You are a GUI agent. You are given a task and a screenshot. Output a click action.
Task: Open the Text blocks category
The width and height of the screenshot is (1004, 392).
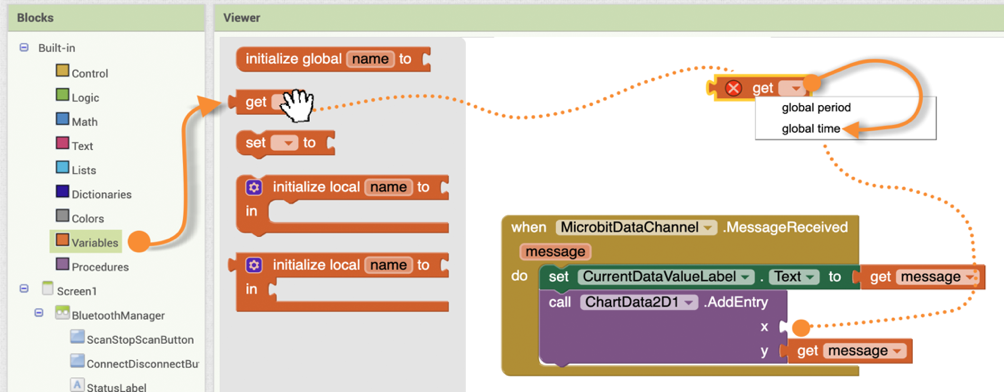(x=82, y=146)
